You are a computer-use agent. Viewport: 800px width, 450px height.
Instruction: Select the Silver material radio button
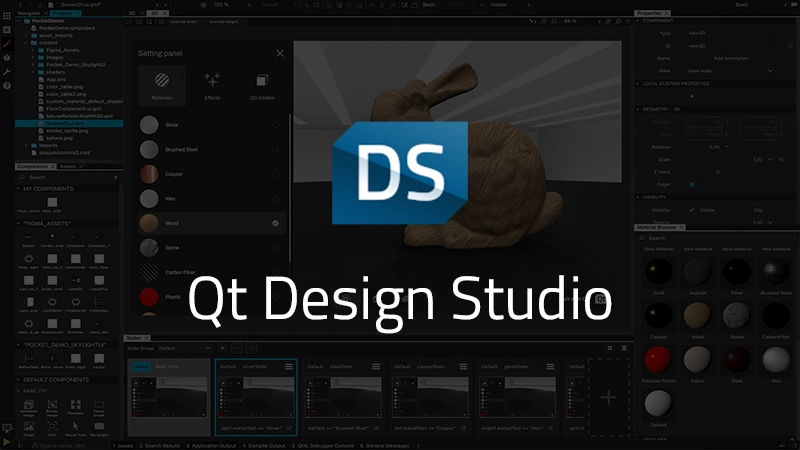pyautogui.click(x=275, y=125)
